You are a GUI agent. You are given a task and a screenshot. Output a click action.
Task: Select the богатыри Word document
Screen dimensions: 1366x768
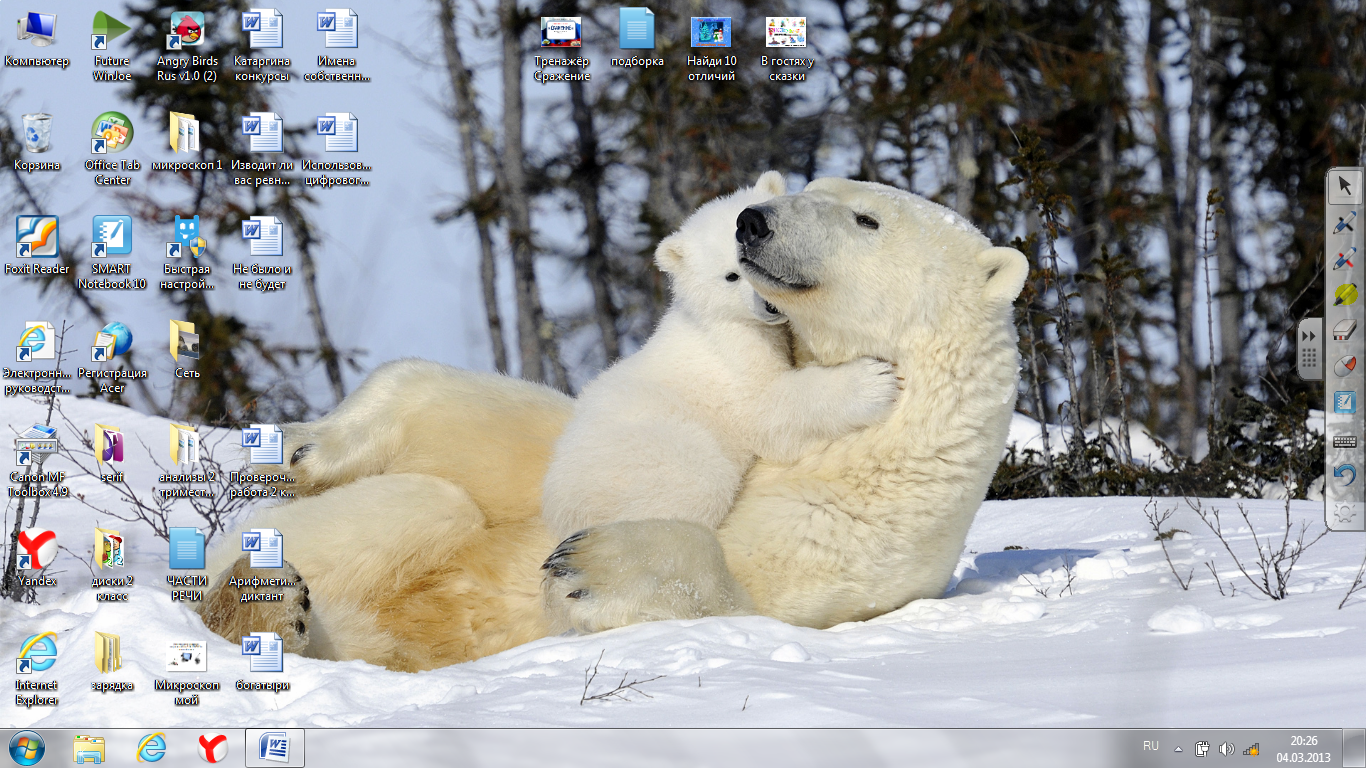[262, 662]
